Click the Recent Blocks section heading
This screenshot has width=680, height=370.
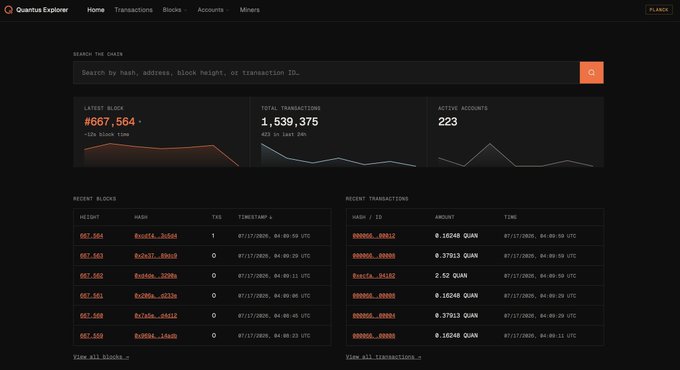(x=95, y=199)
